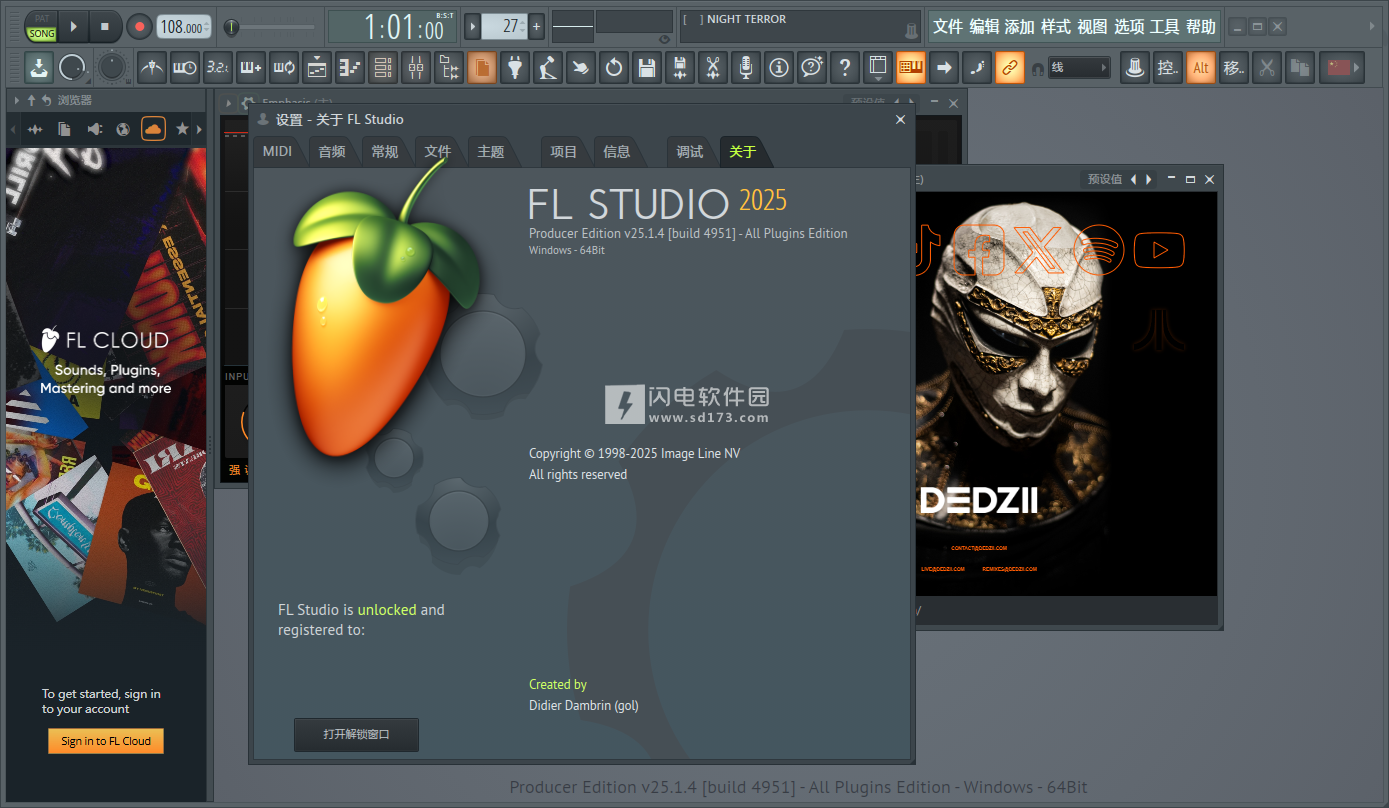Switch to the MIDI settings tab
This screenshot has height=808, width=1389.
[x=277, y=151]
